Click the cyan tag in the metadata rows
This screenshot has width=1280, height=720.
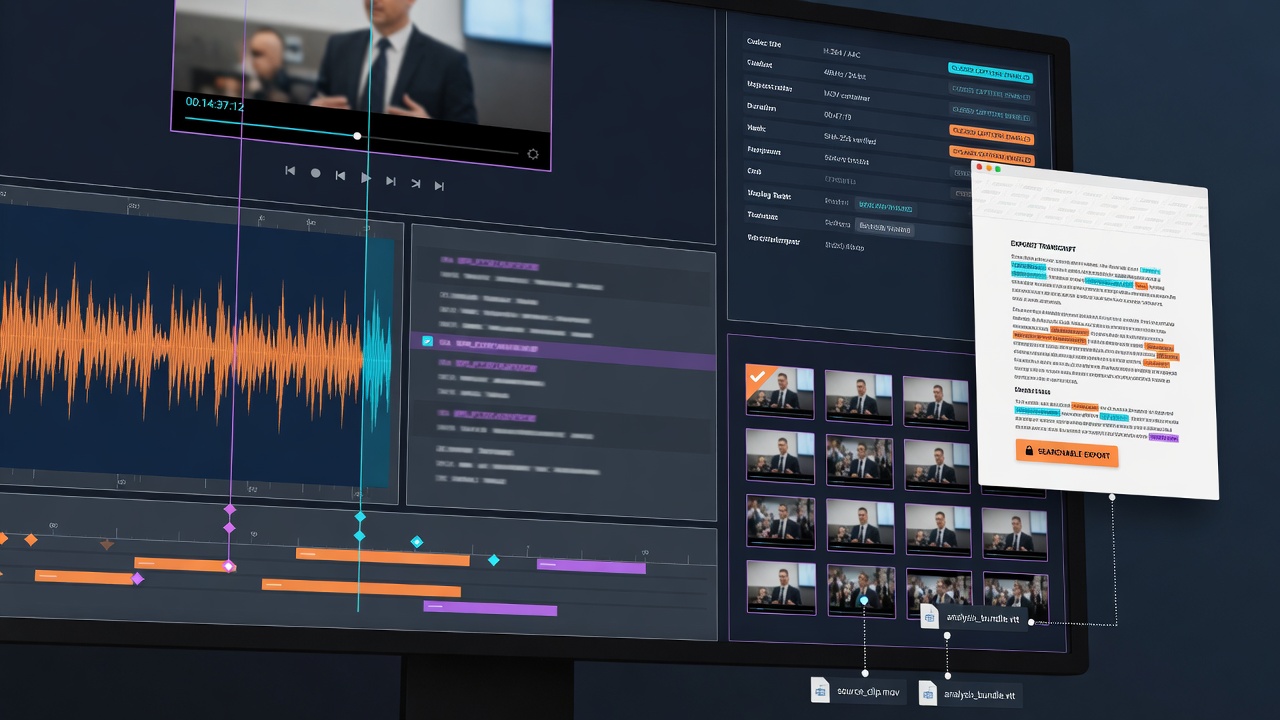pos(885,208)
